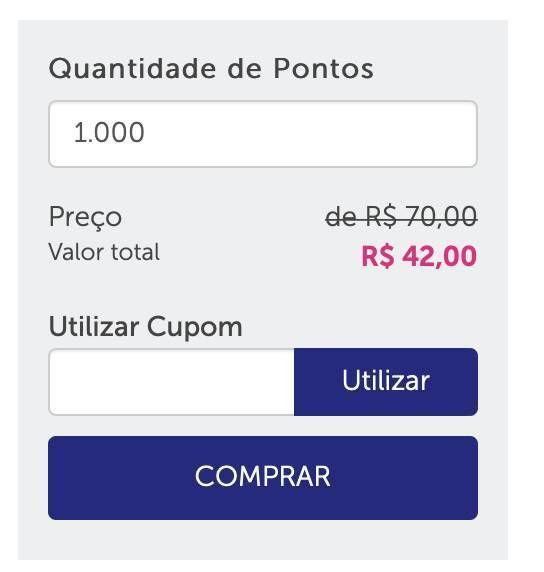
Task: Click the "Valor total" label
Action: [104, 252]
